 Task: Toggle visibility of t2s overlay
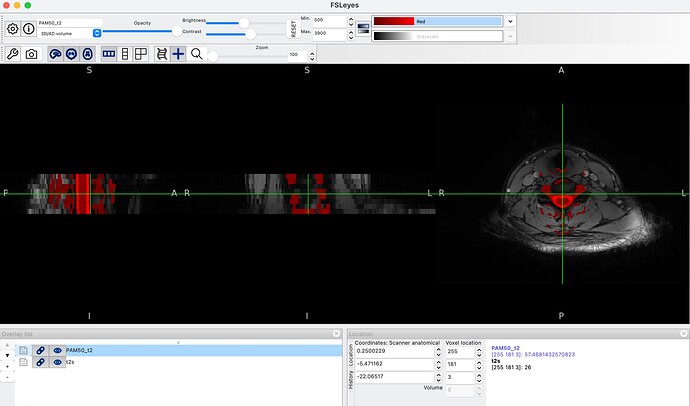click(58, 363)
